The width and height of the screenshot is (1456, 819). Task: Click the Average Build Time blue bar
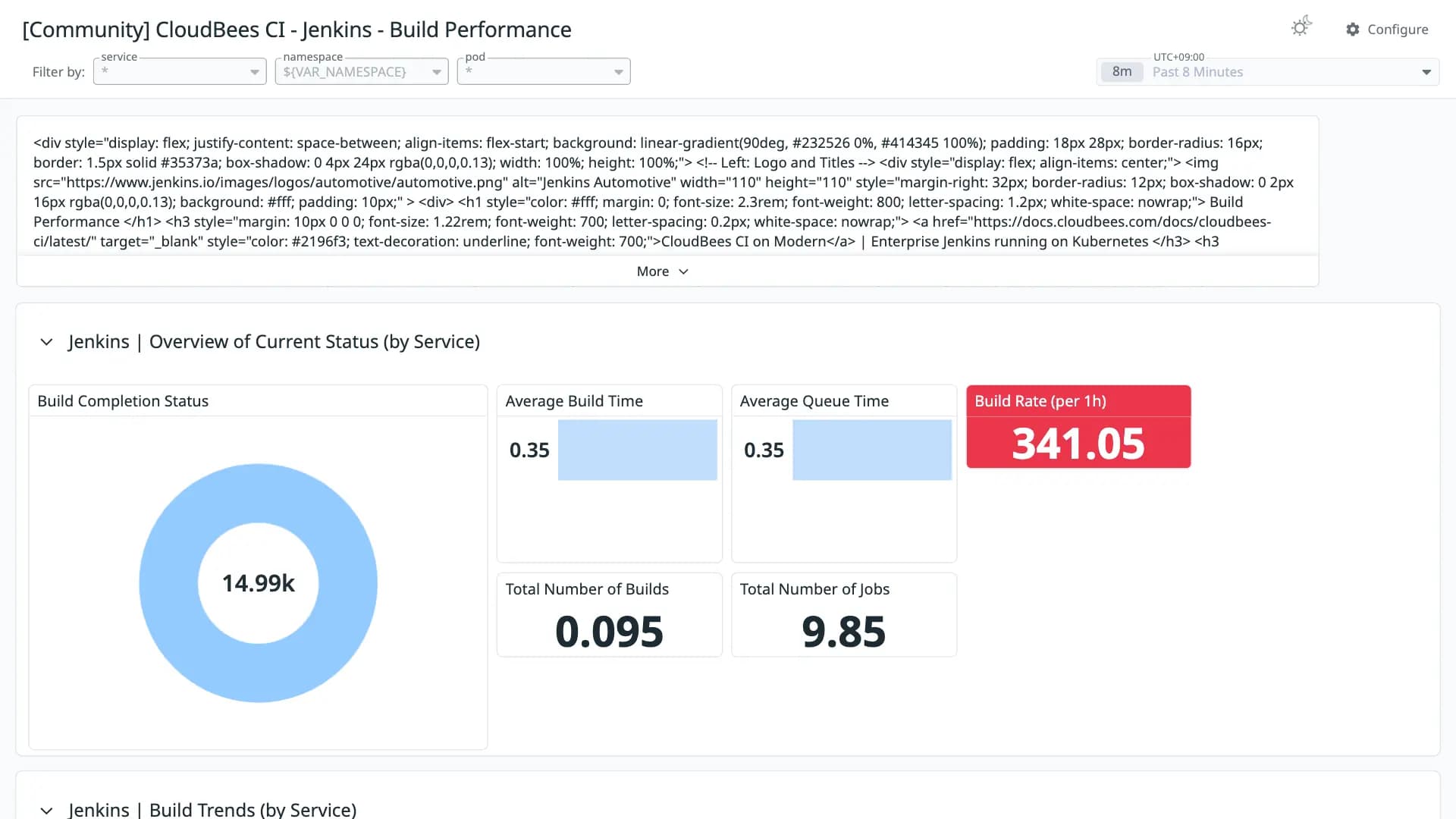point(638,450)
